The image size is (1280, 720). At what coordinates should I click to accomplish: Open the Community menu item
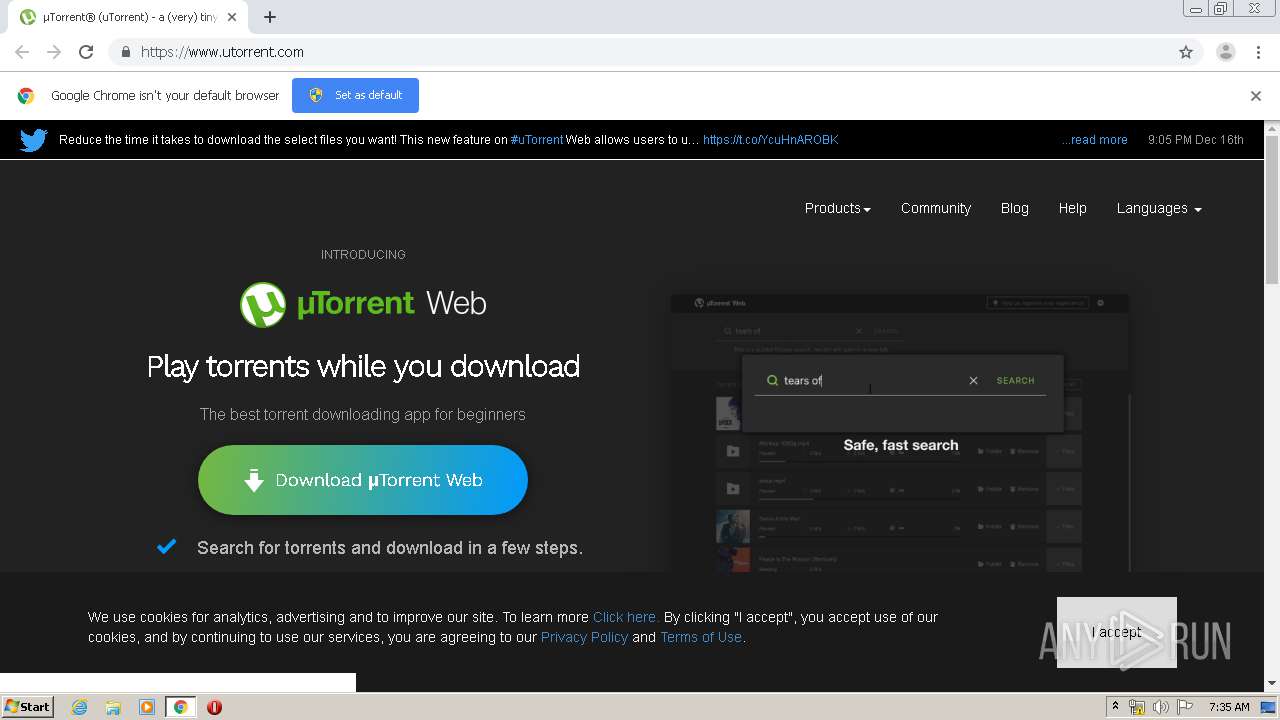tap(936, 208)
